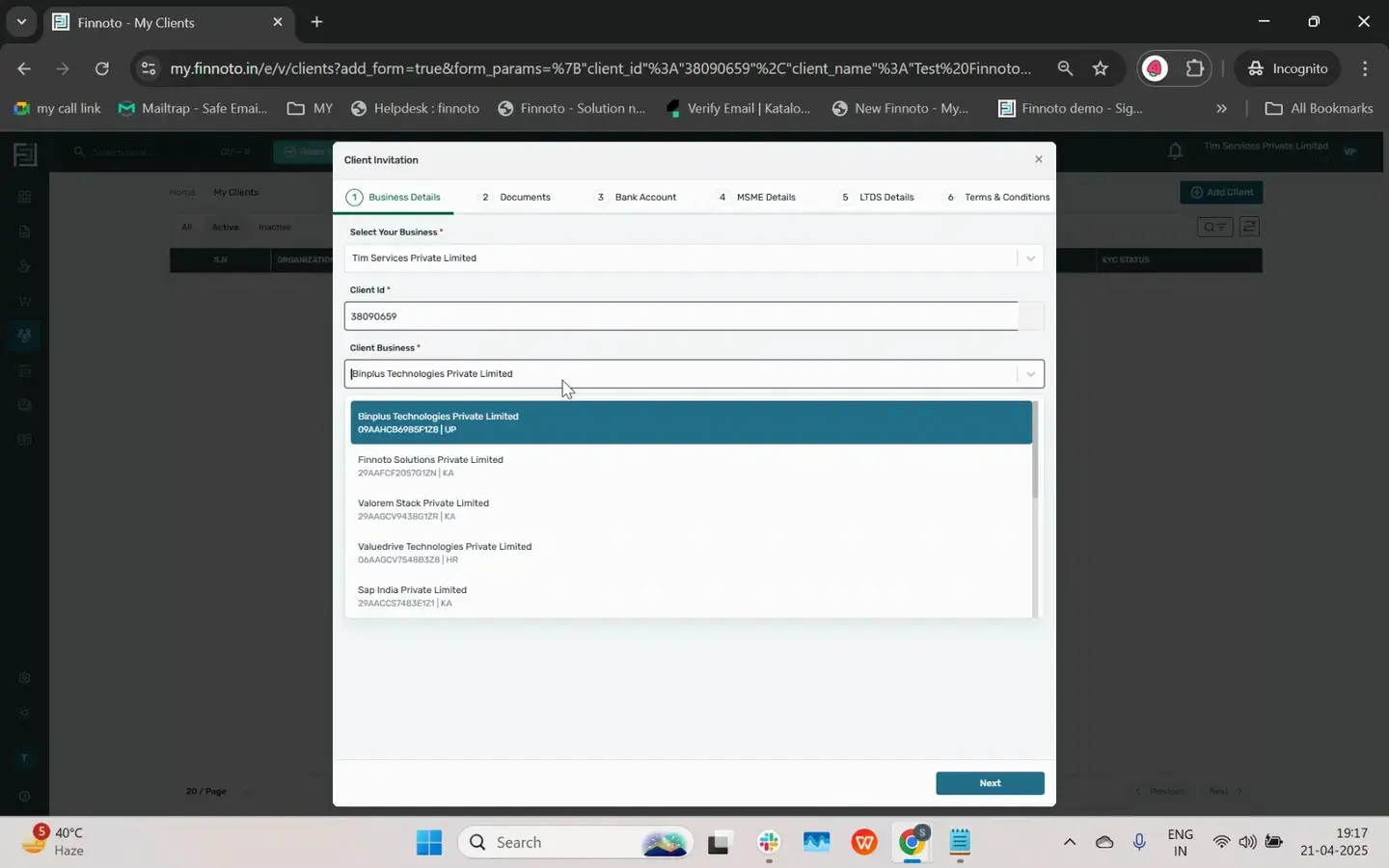
Task: Open the notifications bell
Action: point(1175,150)
